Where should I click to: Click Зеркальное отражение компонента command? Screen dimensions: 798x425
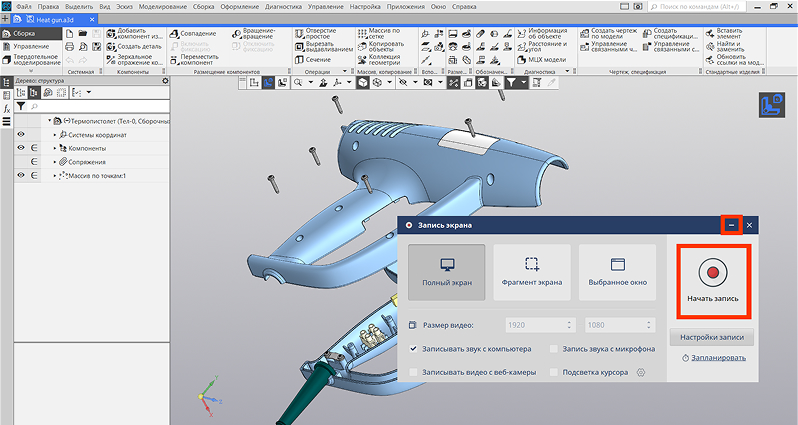click(x=135, y=60)
